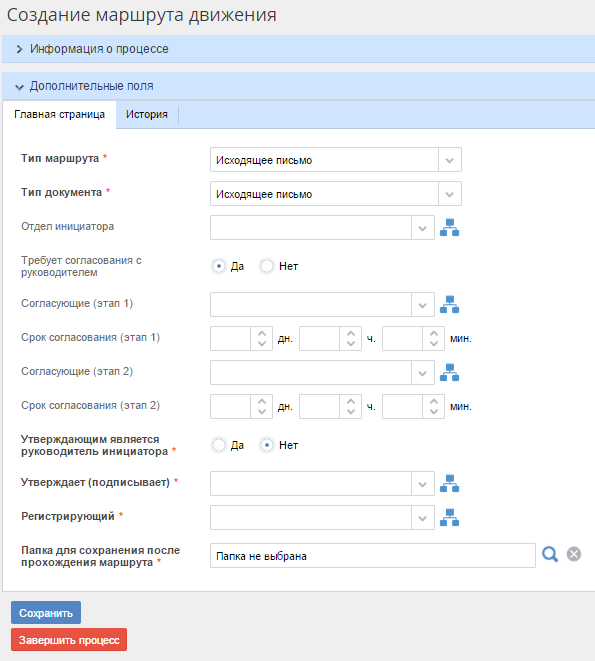Switch to the Главная страница tab
This screenshot has height=661, width=595.
coord(59,115)
